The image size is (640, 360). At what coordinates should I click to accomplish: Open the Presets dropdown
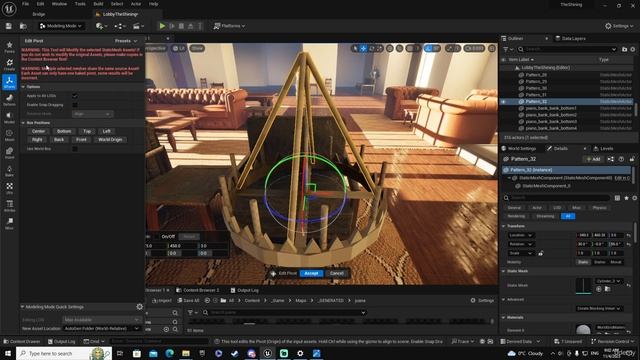pos(126,41)
